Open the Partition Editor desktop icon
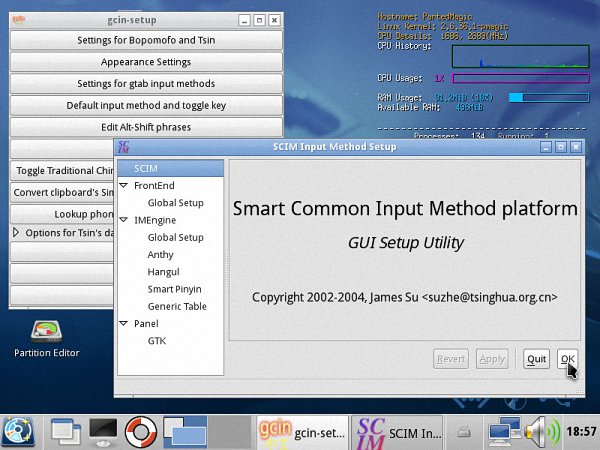The image size is (600, 450). point(46,336)
